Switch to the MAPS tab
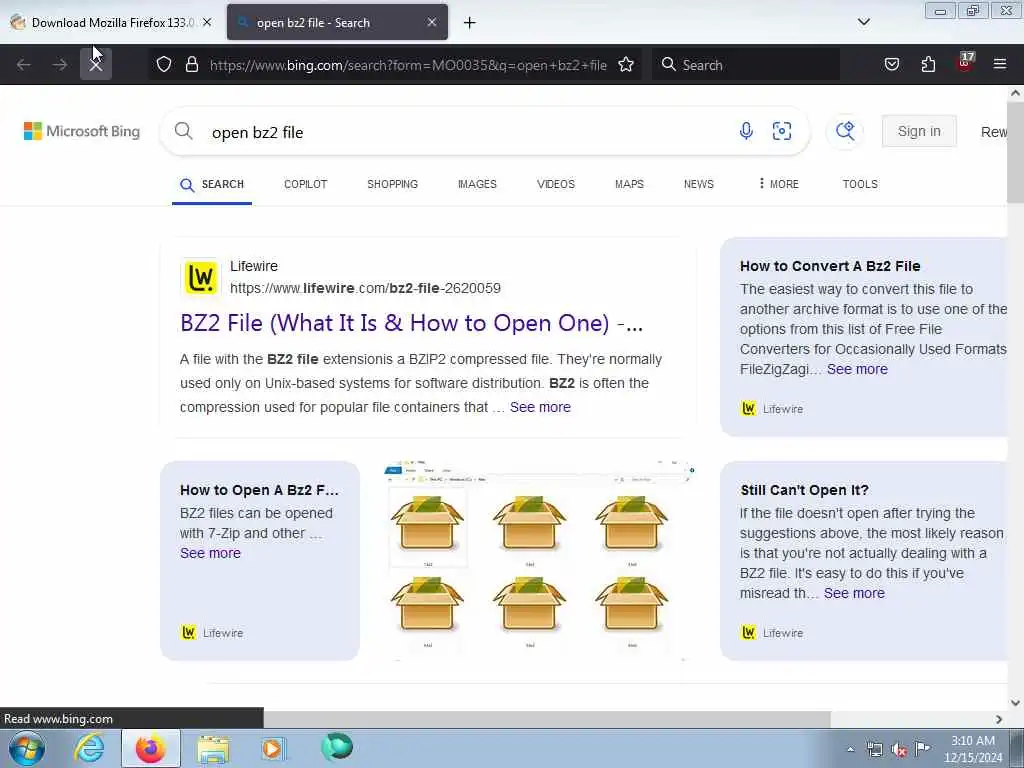The height and width of the screenshot is (768, 1024). tap(630, 184)
